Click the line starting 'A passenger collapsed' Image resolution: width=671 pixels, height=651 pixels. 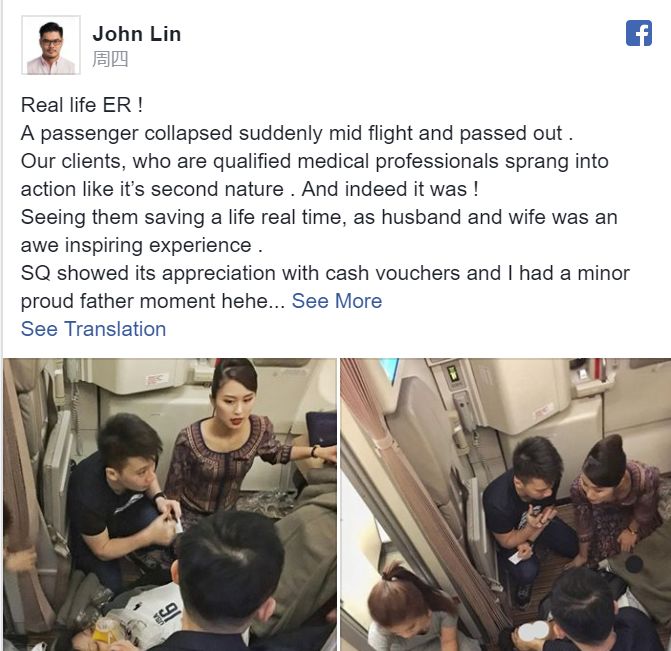coord(297,133)
